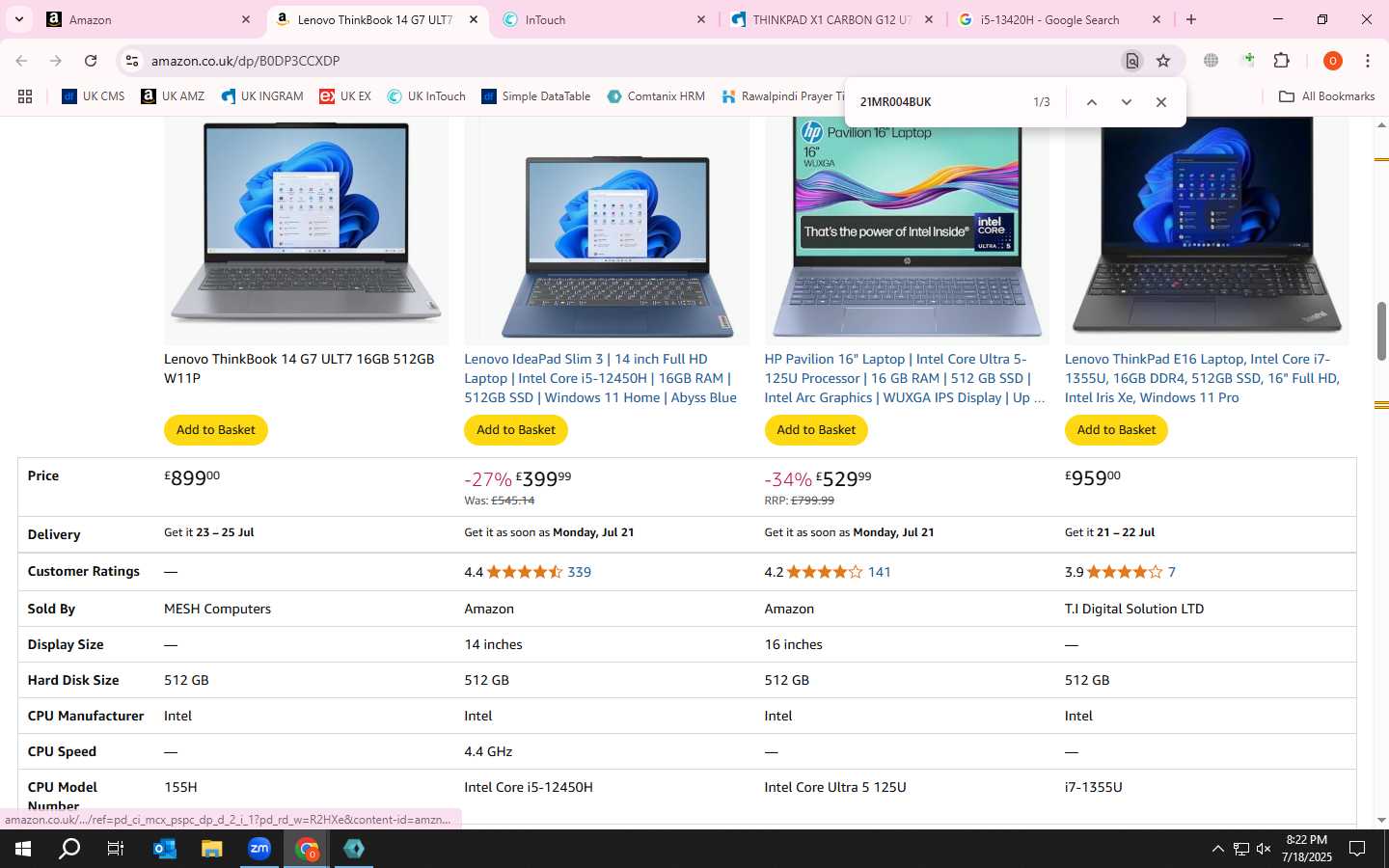
Task: Reload the page with the refresh icon
Action: (91, 61)
